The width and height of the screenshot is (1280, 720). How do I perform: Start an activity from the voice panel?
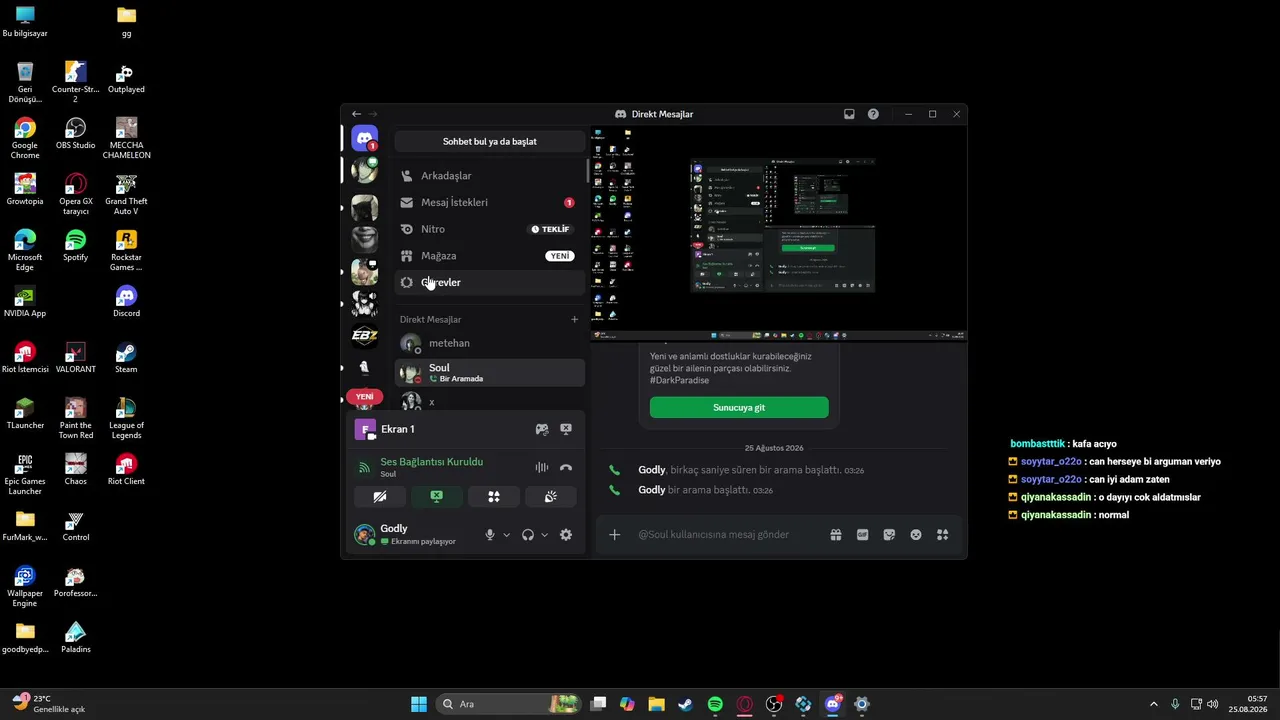click(x=494, y=496)
